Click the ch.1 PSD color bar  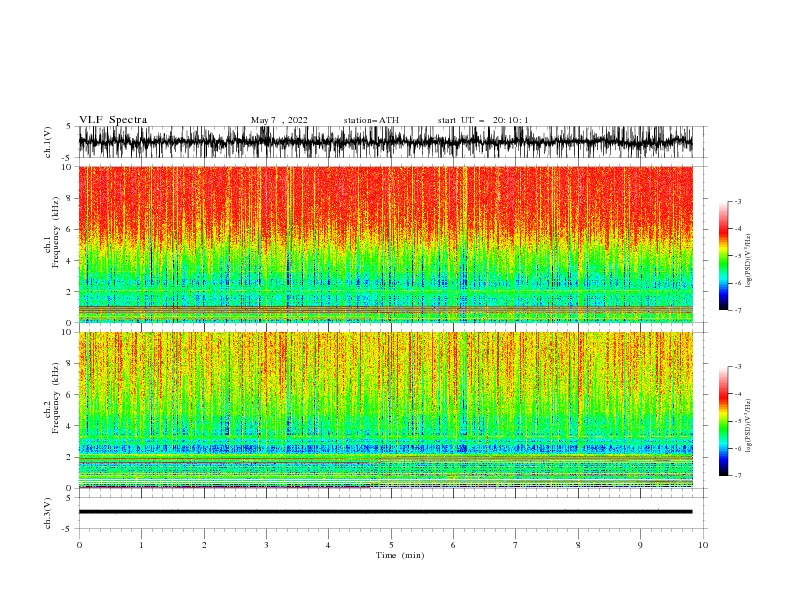coord(723,256)
